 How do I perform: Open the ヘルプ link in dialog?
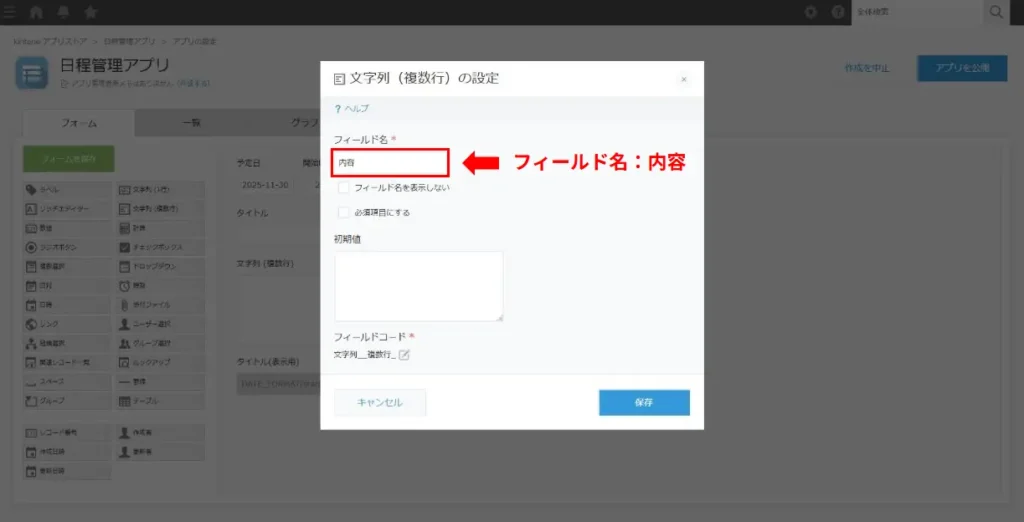[x=357, y=109]
